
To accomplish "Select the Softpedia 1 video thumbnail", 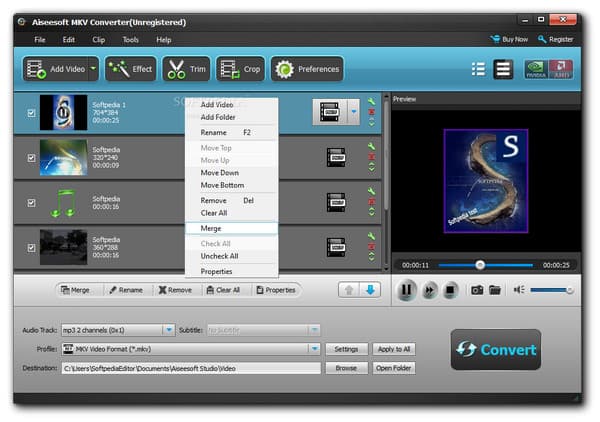I will (63, 112).
